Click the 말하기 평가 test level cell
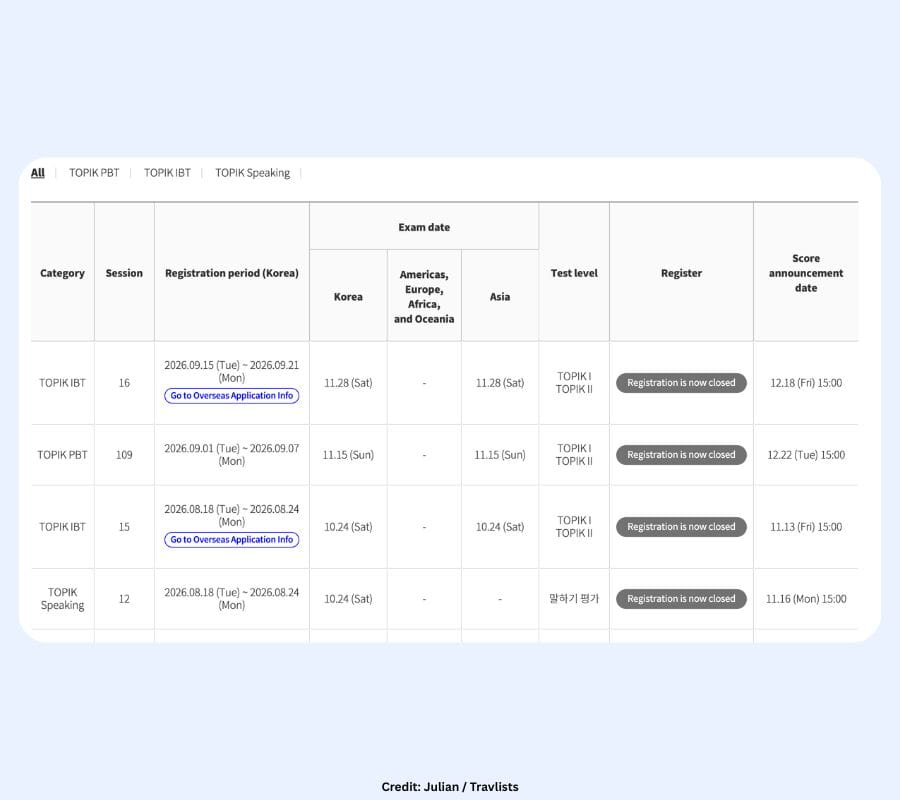Image resolution: width=900 pixels, height=800 pixels. (x=574, y=599)
